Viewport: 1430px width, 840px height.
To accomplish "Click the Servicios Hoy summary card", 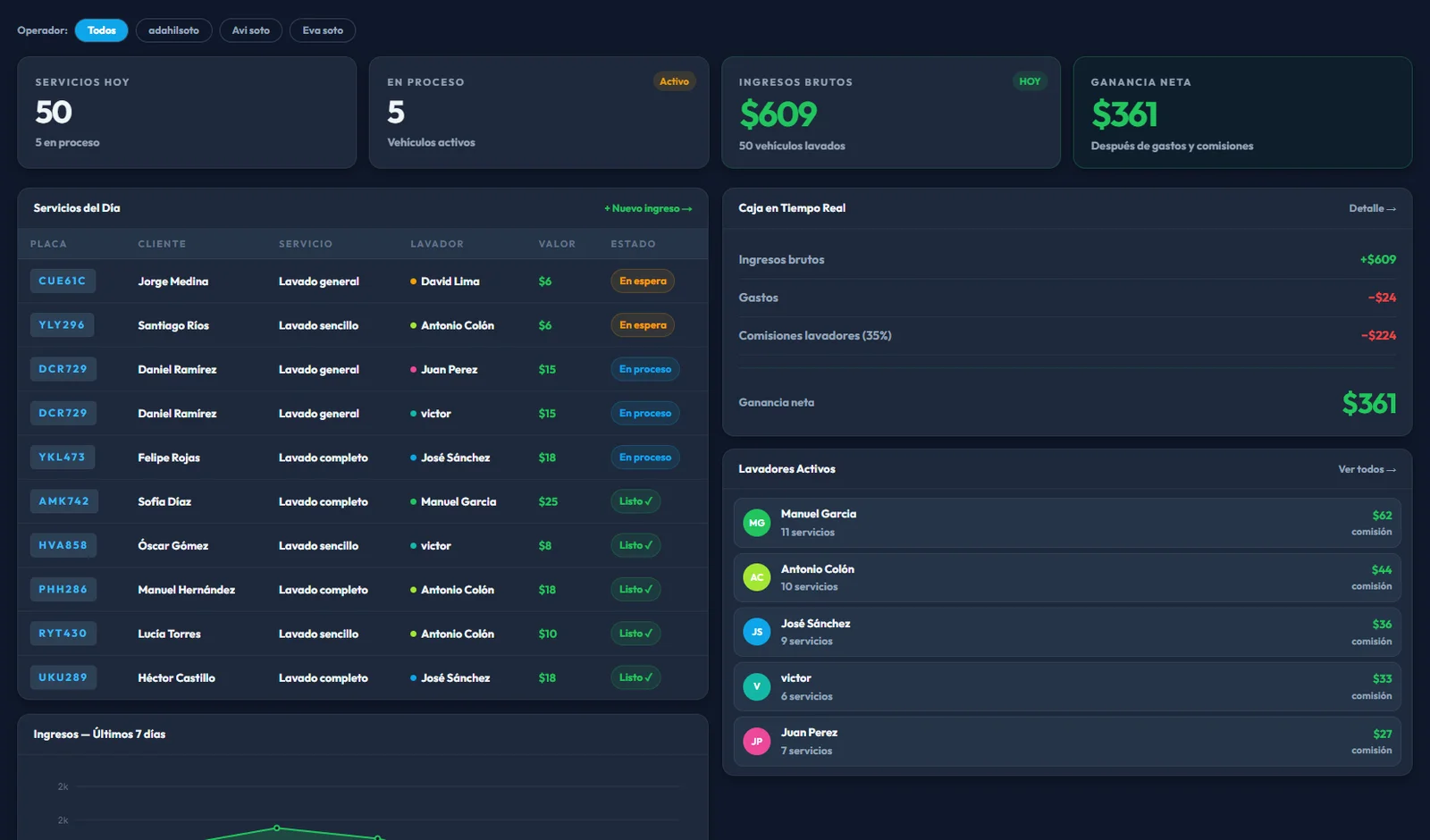I will (187, 113).
